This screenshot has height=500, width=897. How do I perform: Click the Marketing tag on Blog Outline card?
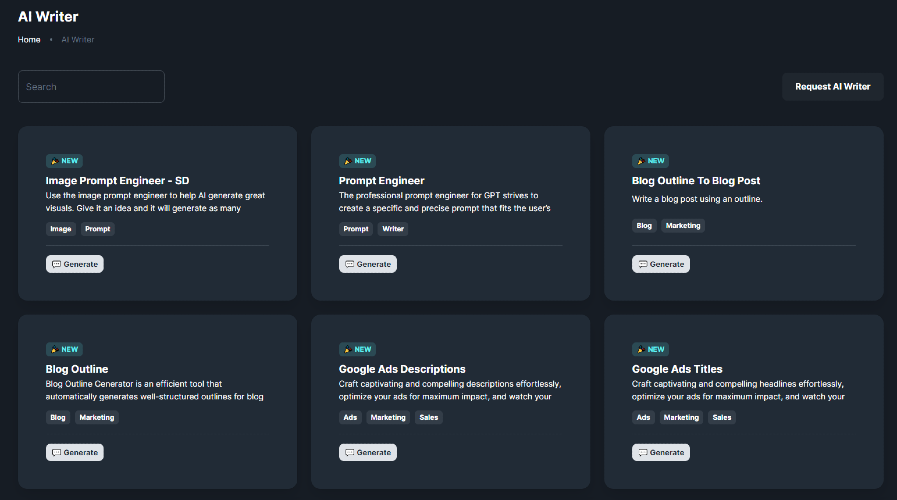[97, 417]
